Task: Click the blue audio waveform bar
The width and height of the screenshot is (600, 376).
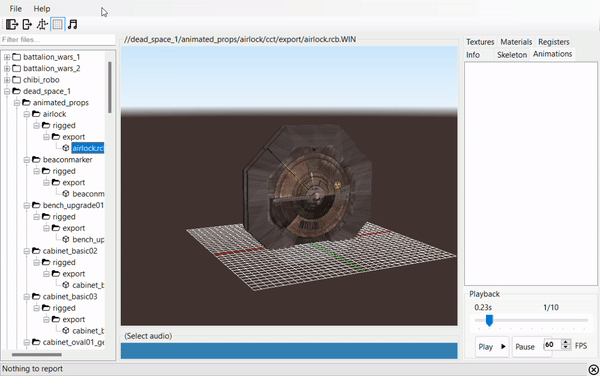Action: pos(289,351)
